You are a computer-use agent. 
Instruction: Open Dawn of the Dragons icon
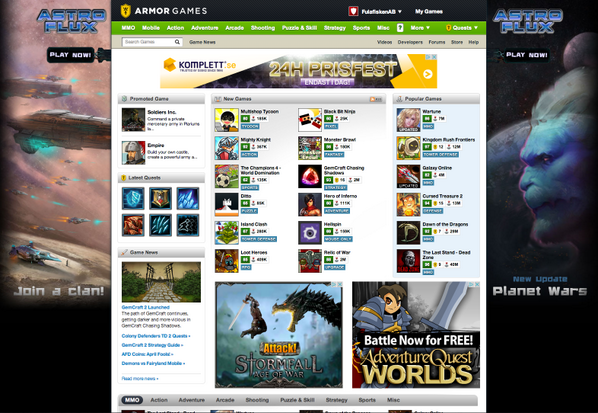coord(408,233)
